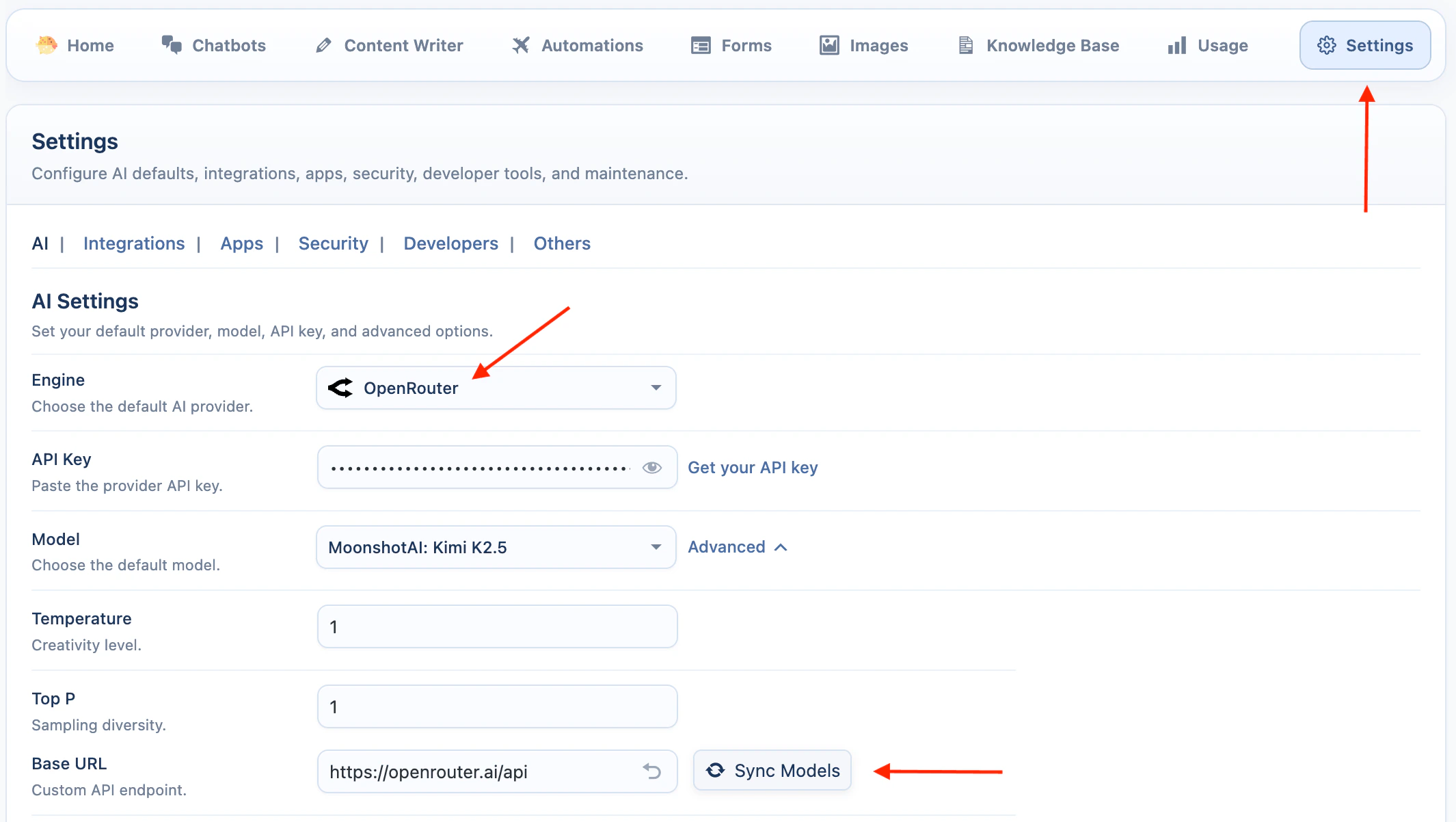This screenshot has width=1456, height=822.
Task: Switch to the Integrations tab
Action: tap(134, 243)
